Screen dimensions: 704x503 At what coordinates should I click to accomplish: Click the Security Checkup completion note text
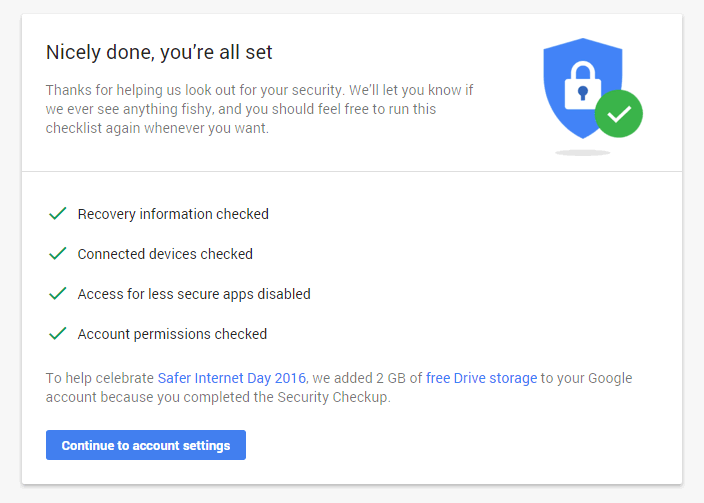pos(339,388)
